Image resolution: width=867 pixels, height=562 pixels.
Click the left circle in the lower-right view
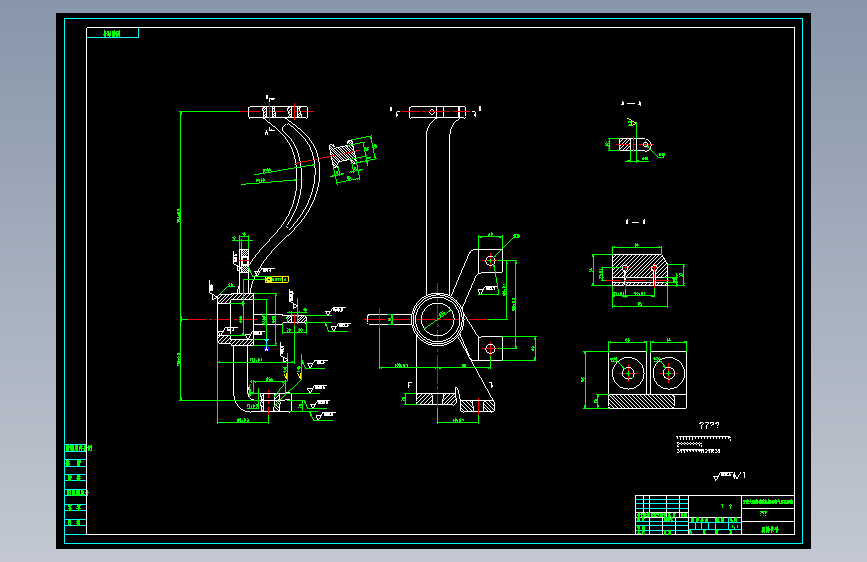[628, 373]
